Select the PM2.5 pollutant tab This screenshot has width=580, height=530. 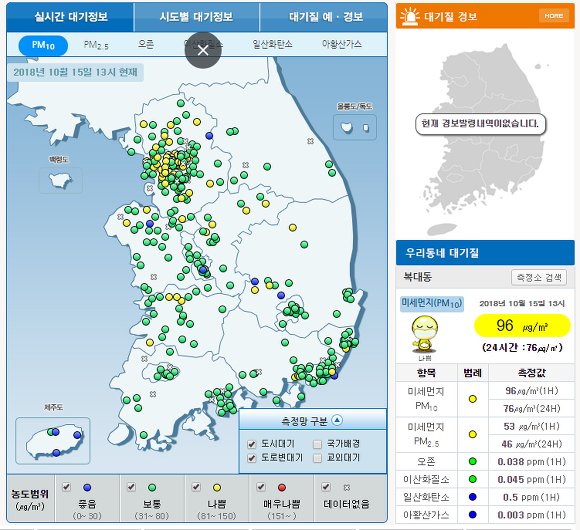coord(96,45)
